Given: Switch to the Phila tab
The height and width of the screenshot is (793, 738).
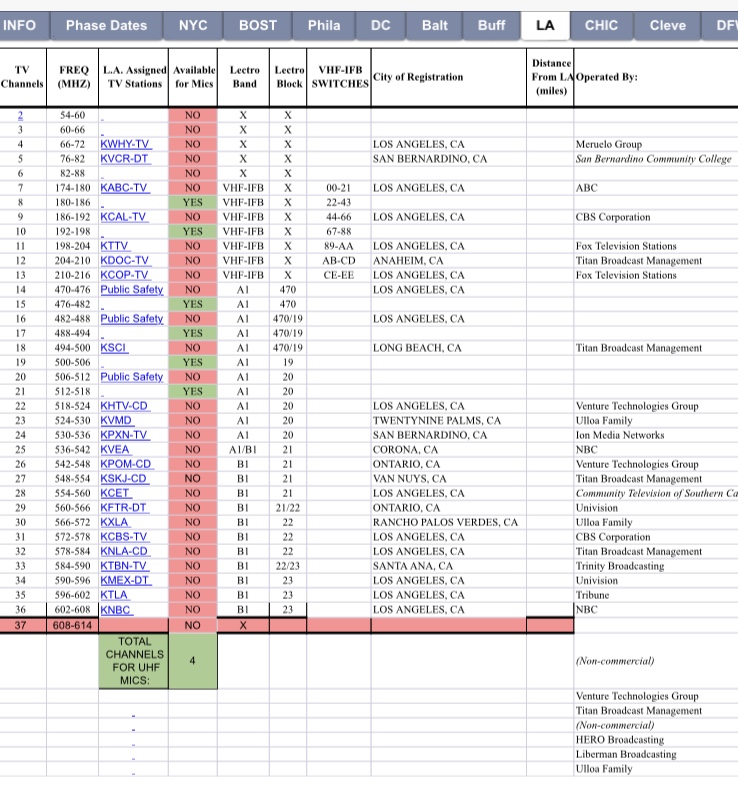Looking at the screenshot, I should (x=324, y=25).
